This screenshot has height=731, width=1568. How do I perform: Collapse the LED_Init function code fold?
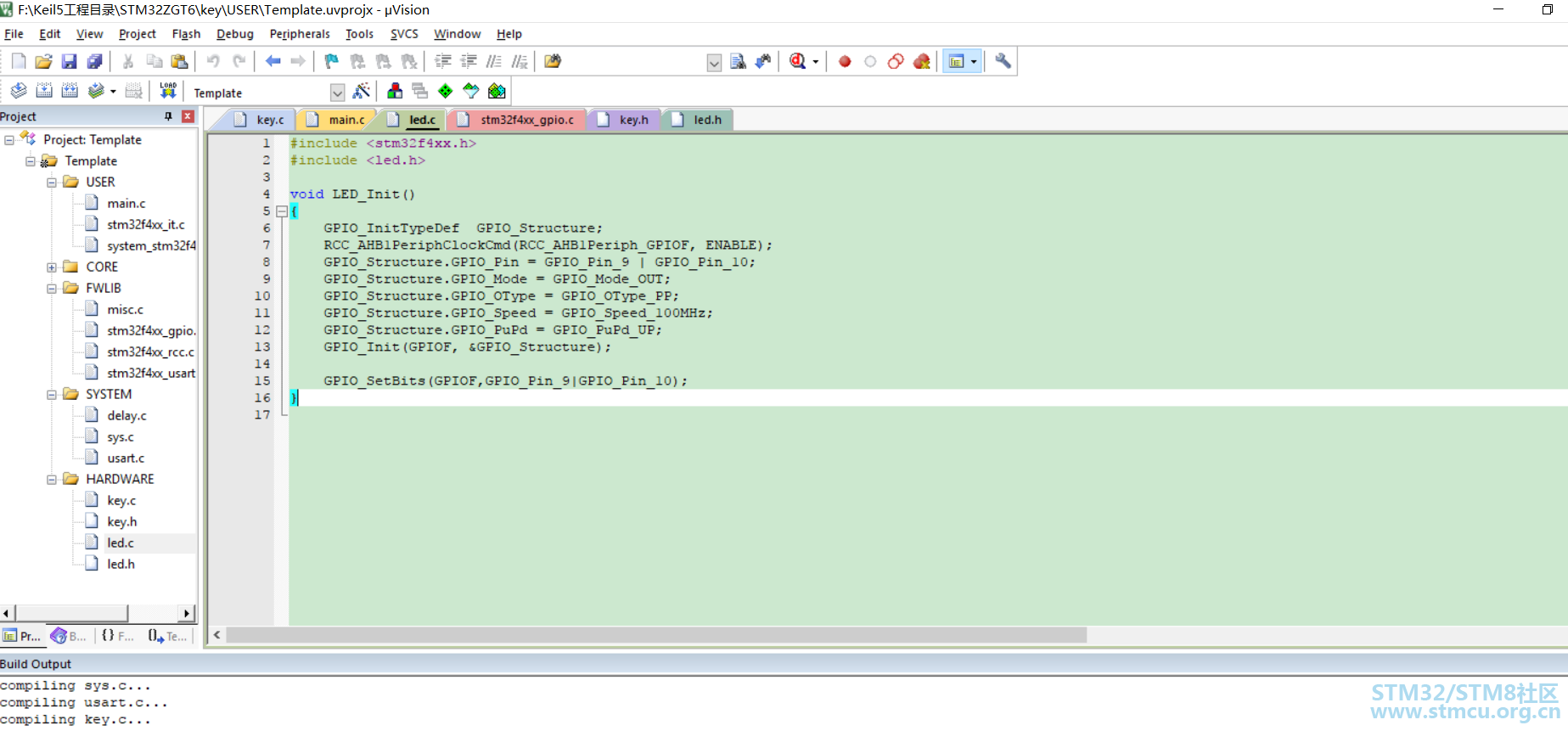pos(282,211)
